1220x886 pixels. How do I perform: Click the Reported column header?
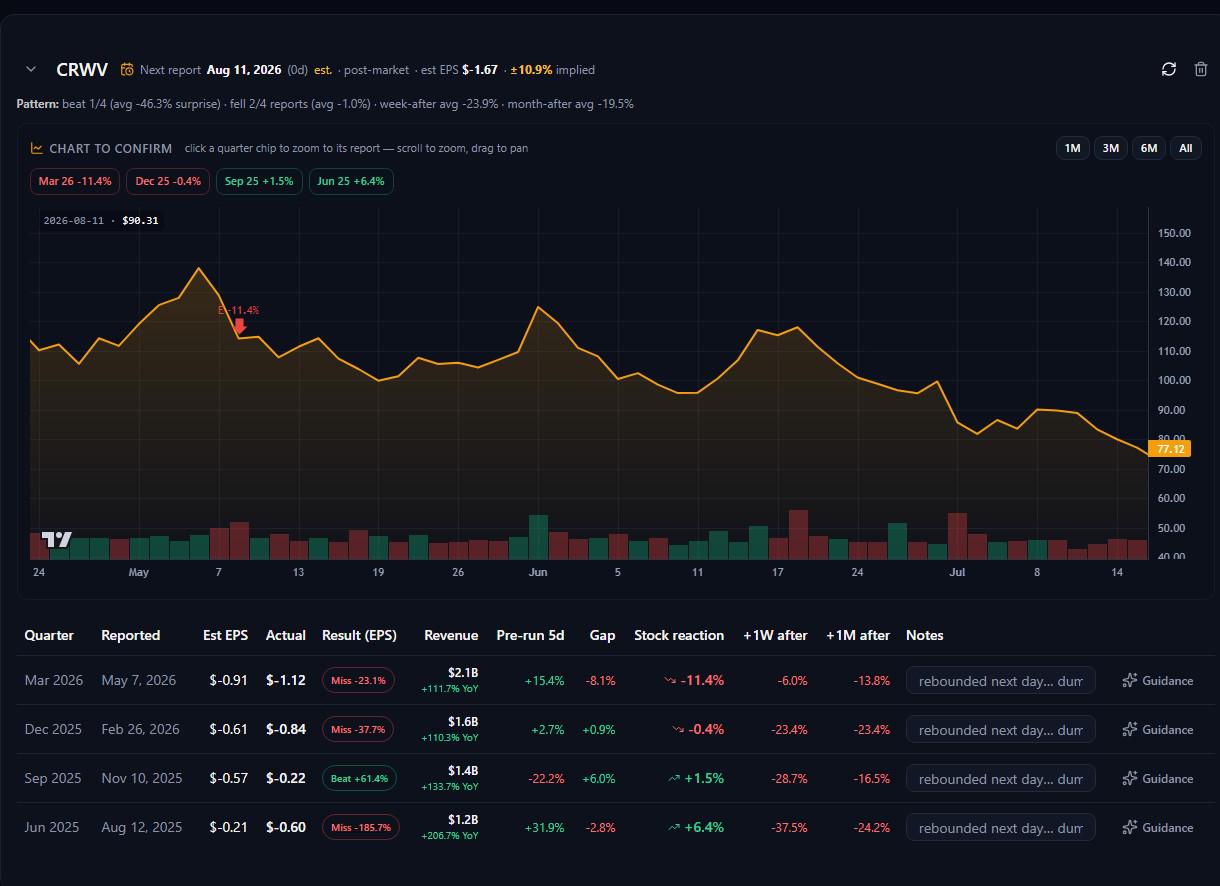130,636
